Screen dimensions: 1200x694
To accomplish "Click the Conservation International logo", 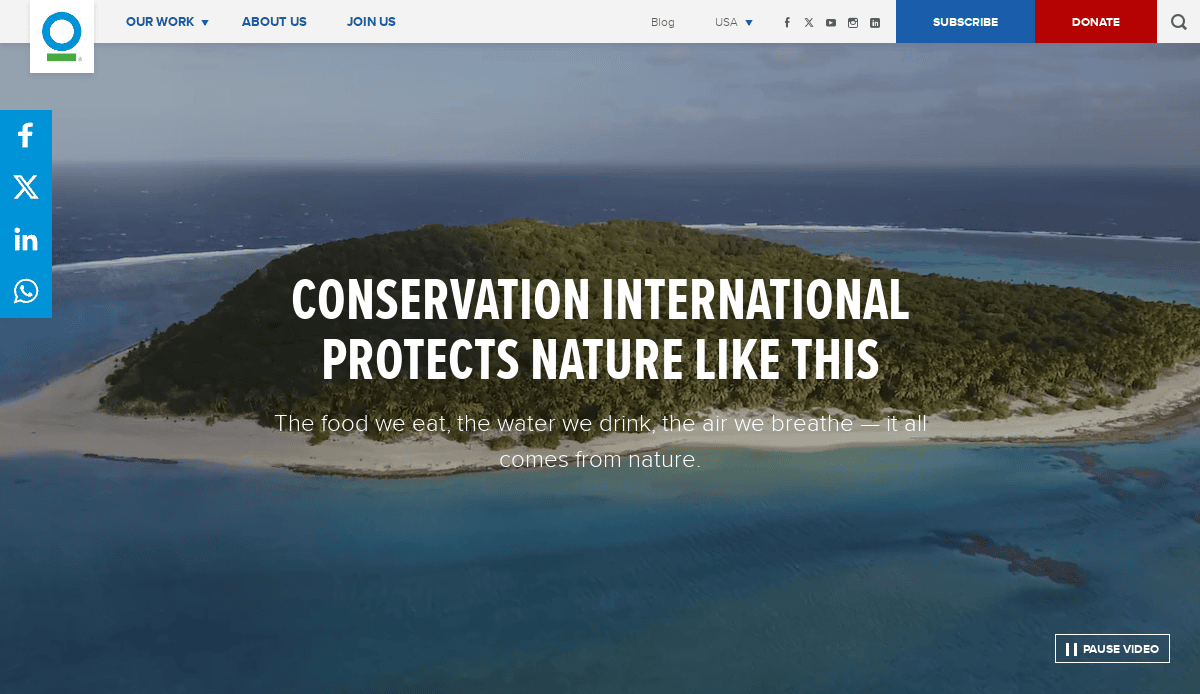I will (62, 37).
